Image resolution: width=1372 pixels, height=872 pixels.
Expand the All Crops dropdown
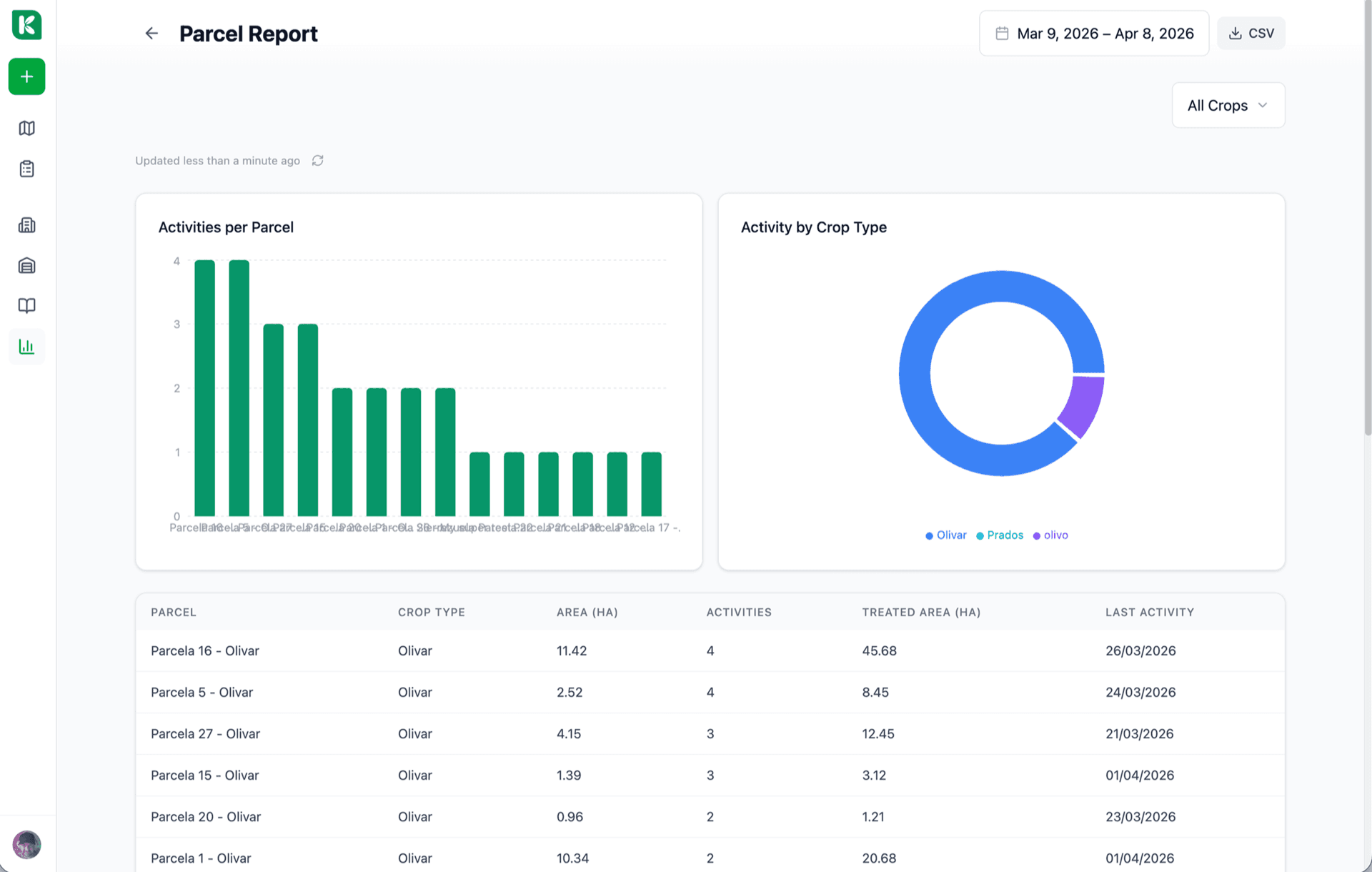point(1228,106)
